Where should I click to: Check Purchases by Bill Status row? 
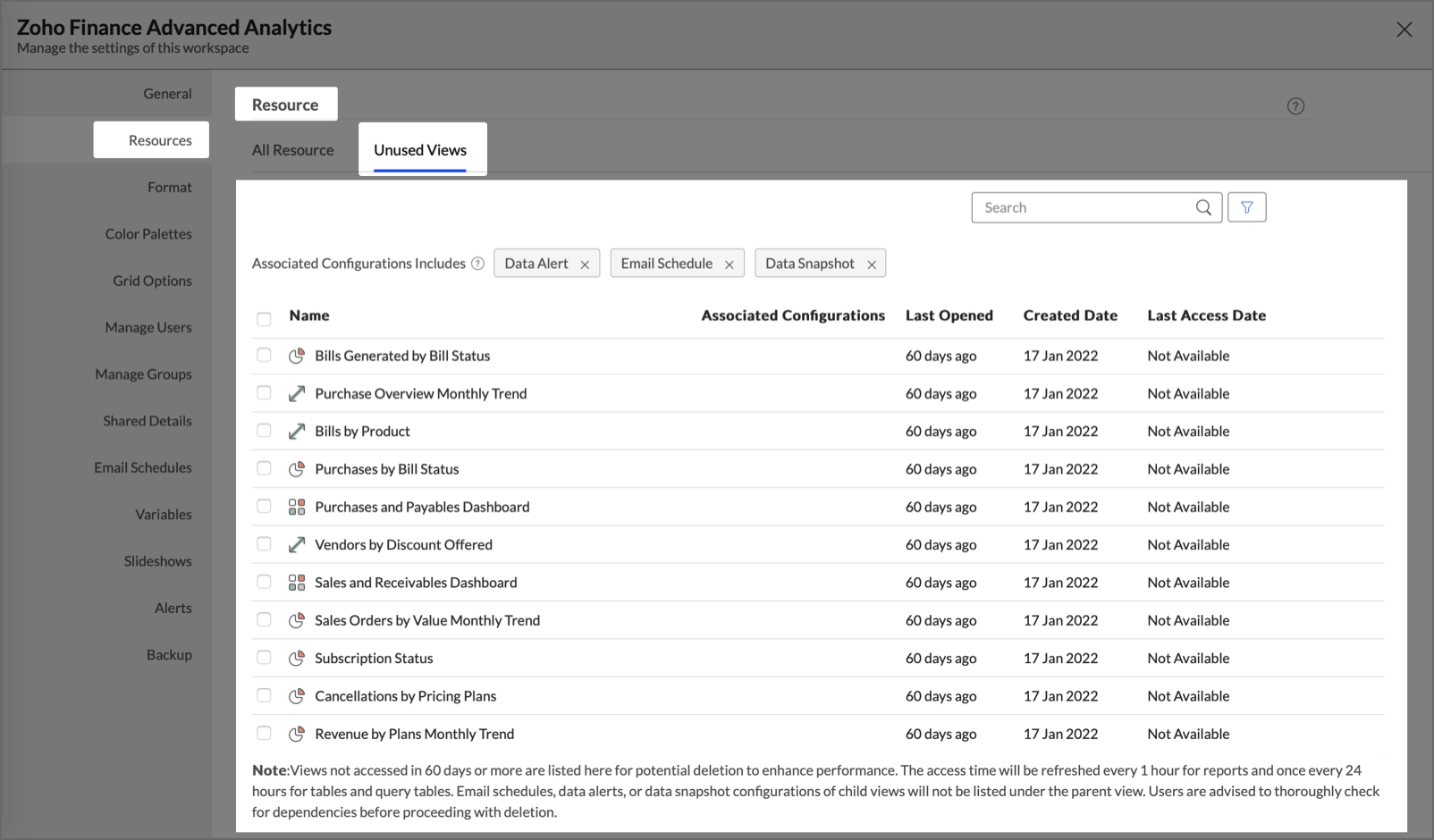tap(264, 468)
